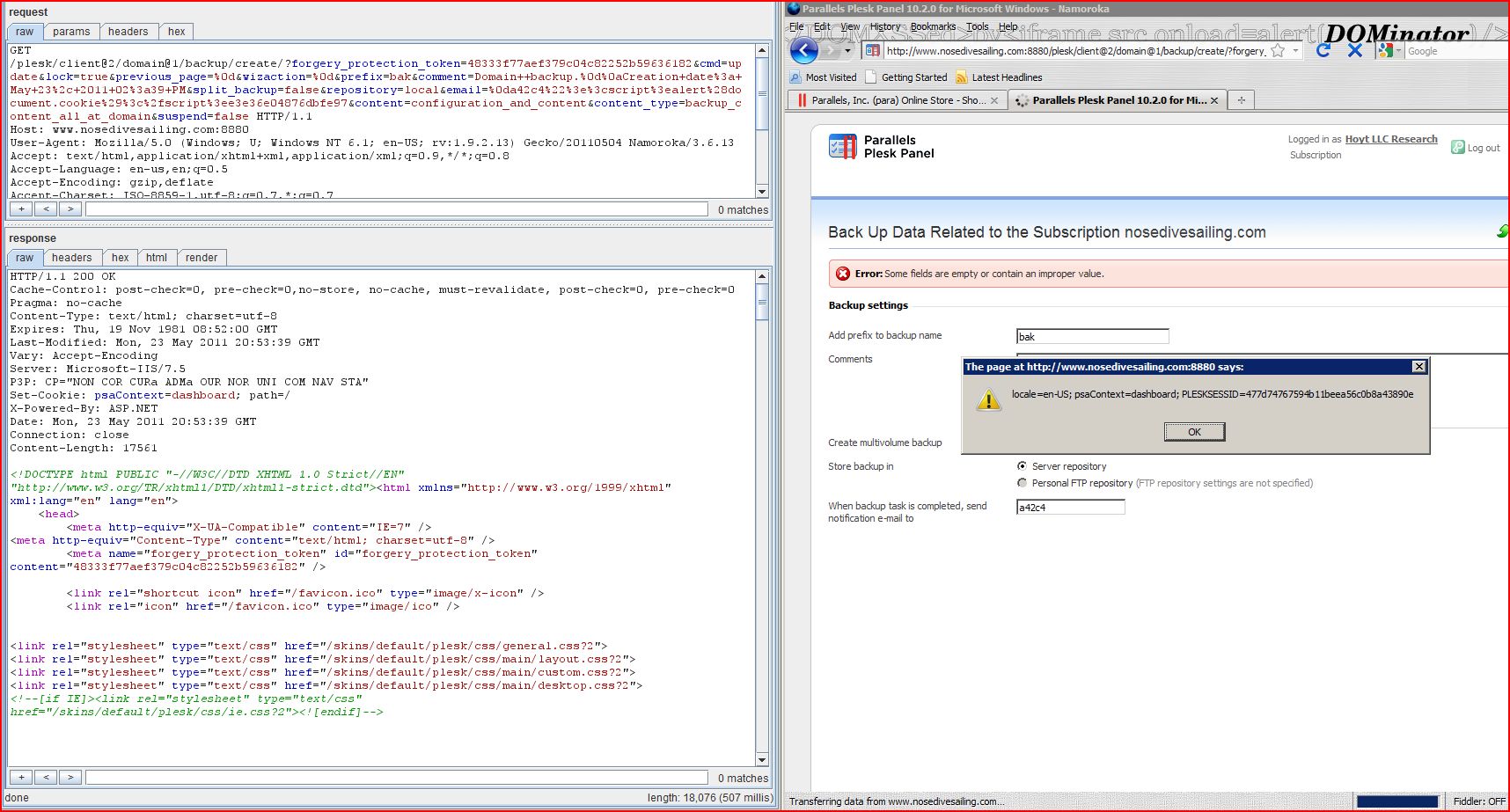Click the site identity icon in address bar

coord(872,51)
